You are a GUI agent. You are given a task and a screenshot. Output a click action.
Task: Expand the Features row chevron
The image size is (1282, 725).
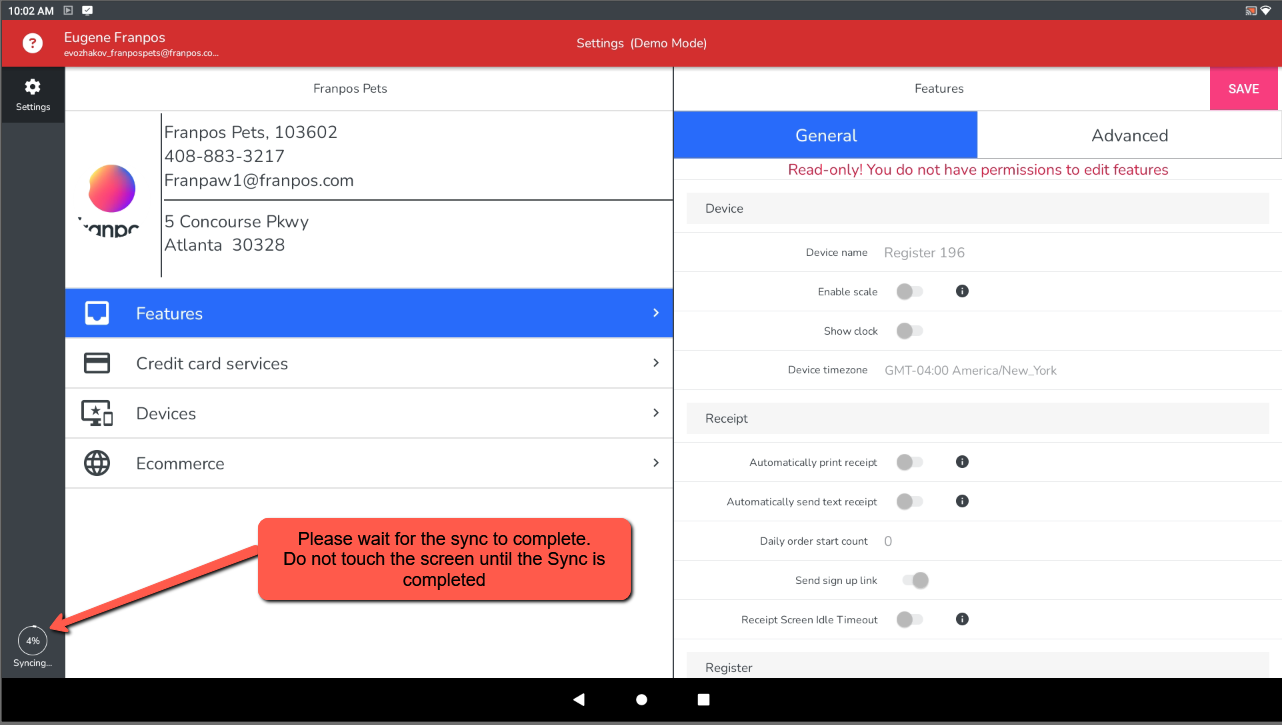(656, 313)
